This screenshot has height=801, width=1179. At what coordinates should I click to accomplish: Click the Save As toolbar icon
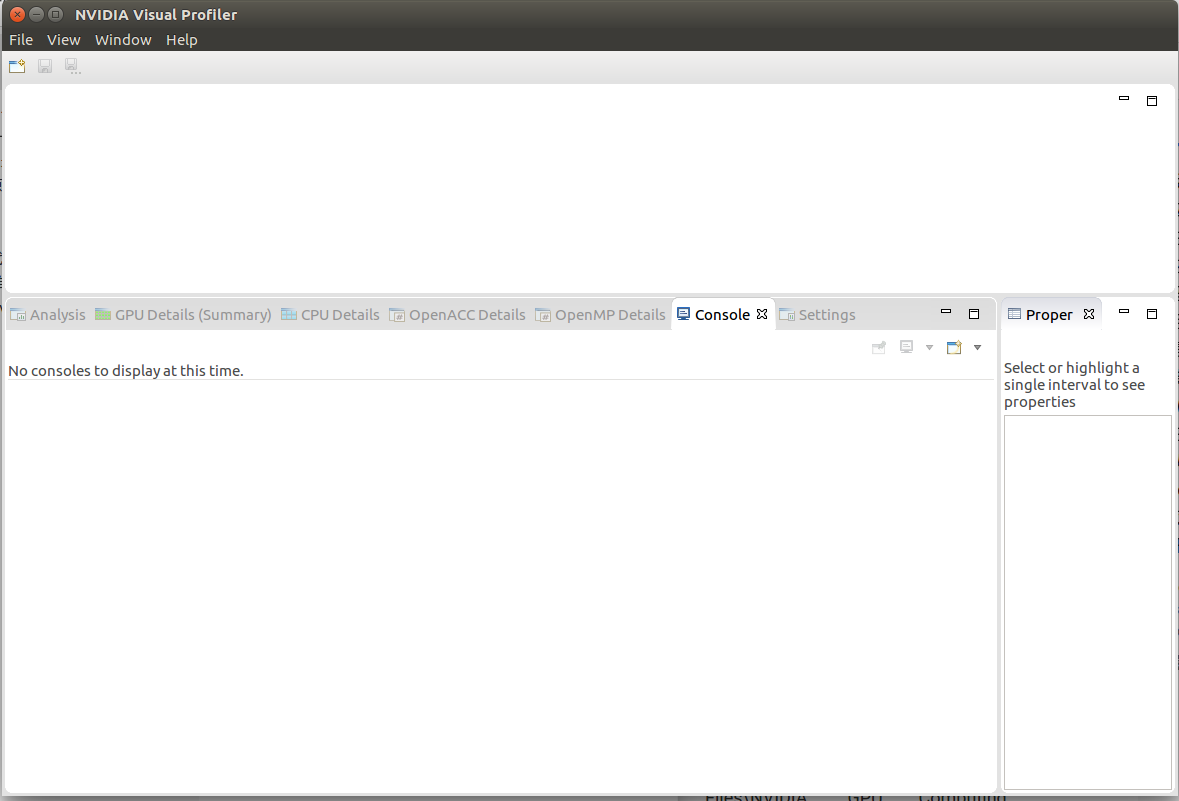point(71,65)
